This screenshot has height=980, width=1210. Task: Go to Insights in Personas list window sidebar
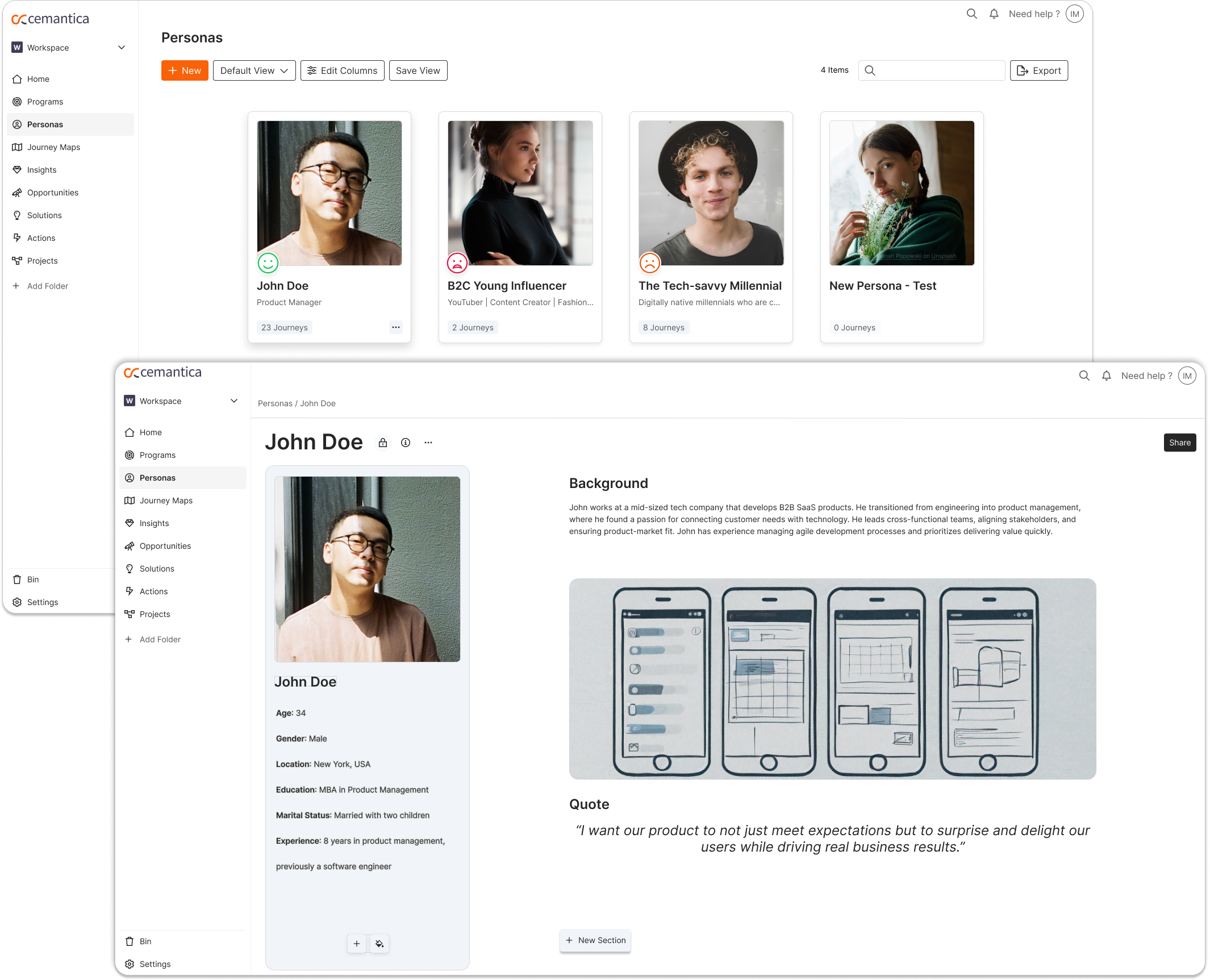click(x=70, y=170)
